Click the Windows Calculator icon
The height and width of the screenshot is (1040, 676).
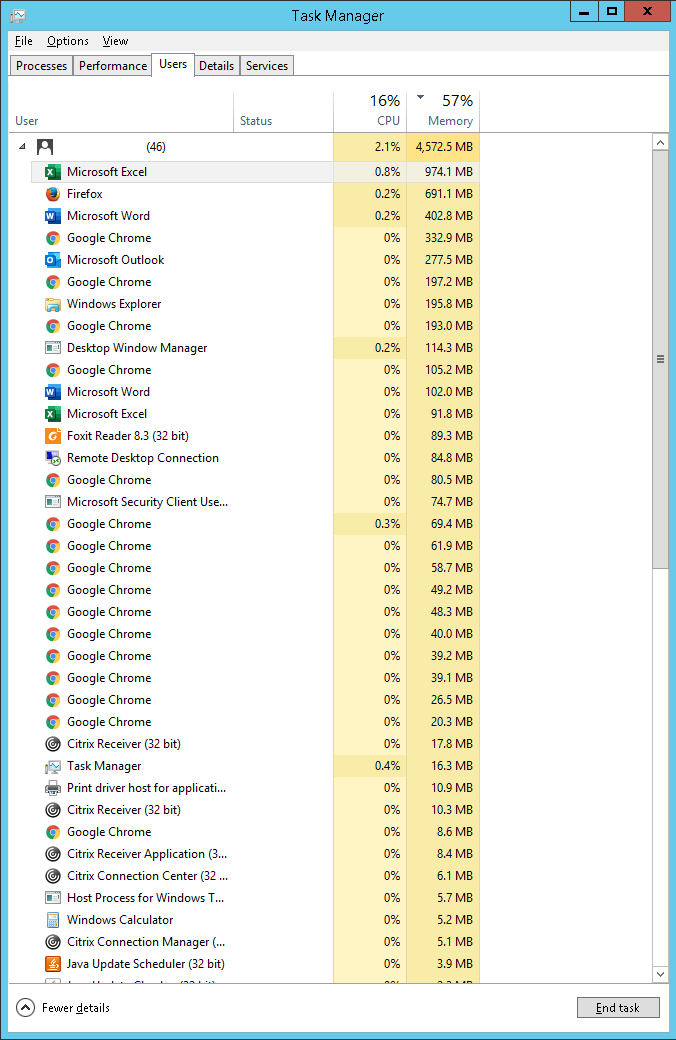click(52, 920)
